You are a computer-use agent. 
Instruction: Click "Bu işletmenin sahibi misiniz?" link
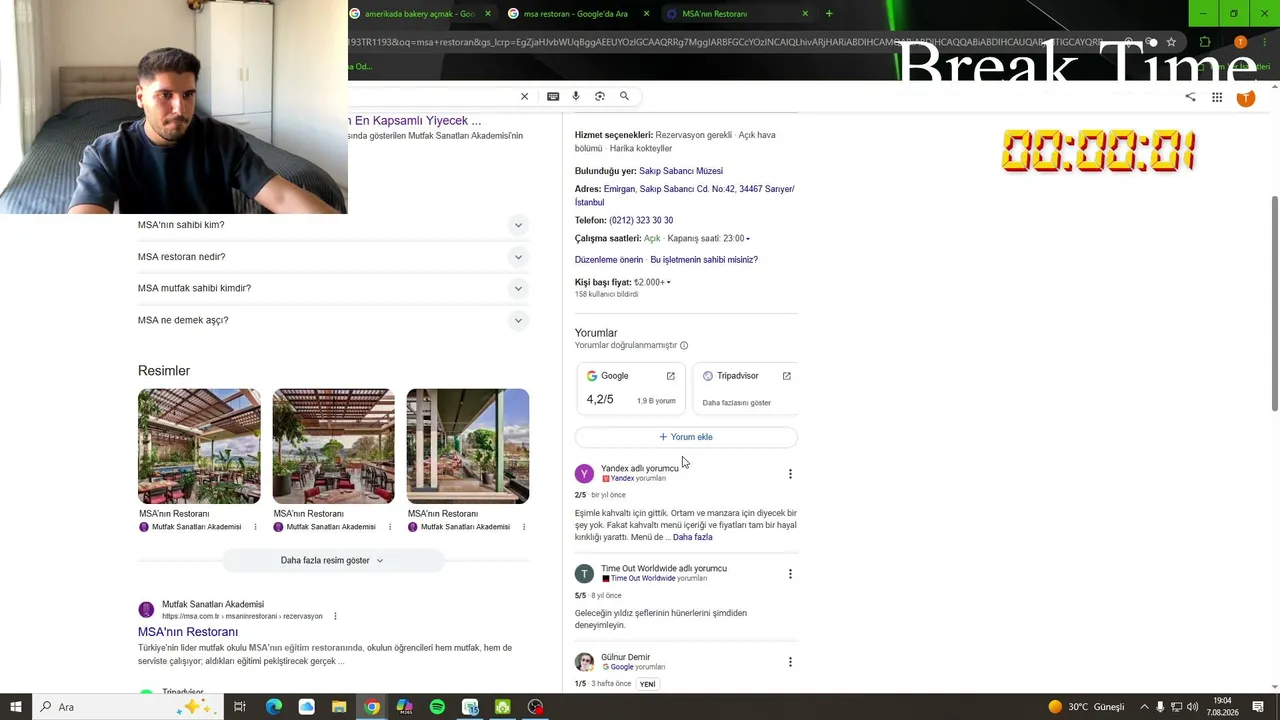(x=704, y=260)
